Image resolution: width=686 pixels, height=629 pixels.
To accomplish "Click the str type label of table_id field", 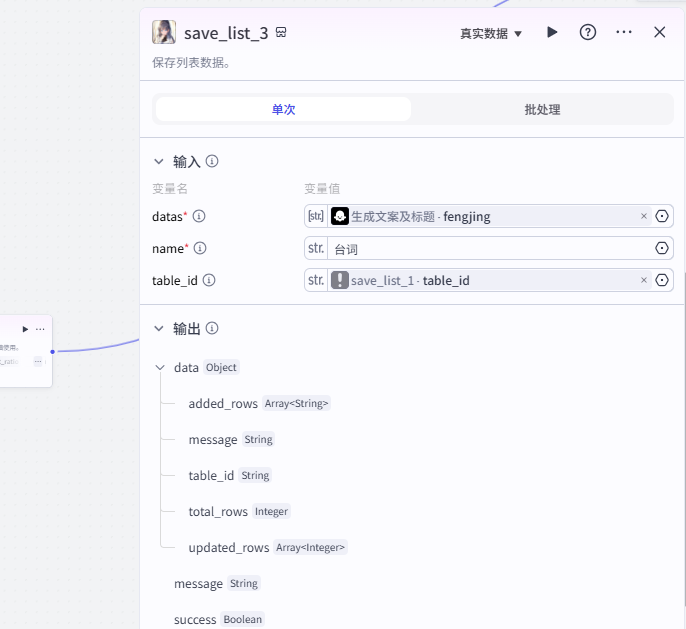I will pyautogui.click(x=316, y=280).
